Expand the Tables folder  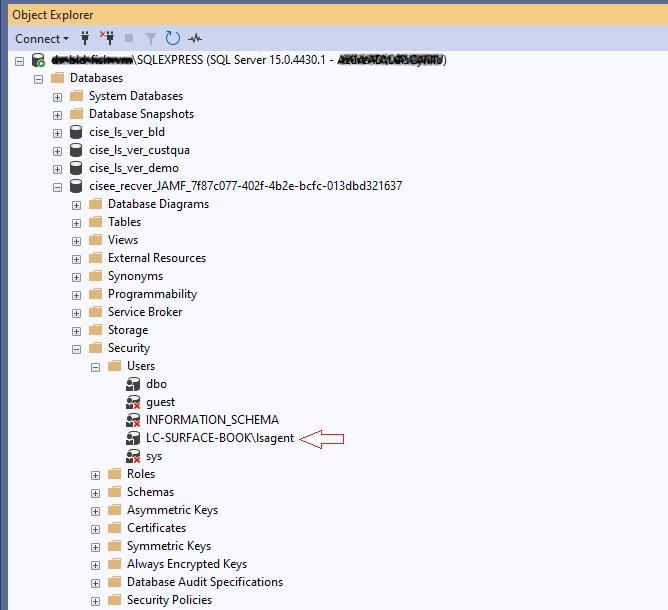click(x=76, y=223)
